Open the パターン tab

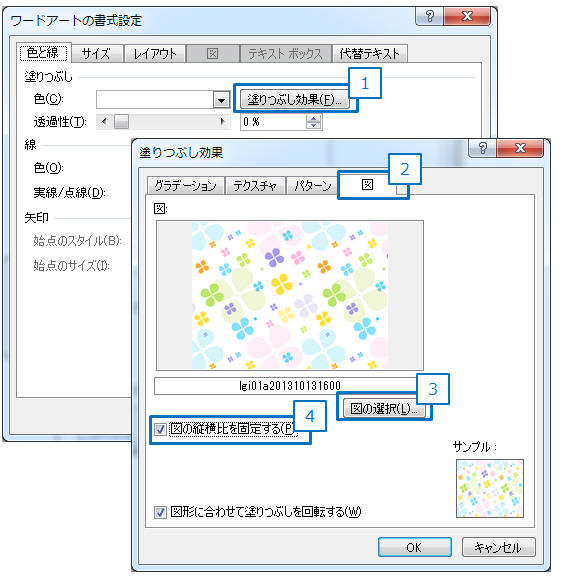point(313,186)
